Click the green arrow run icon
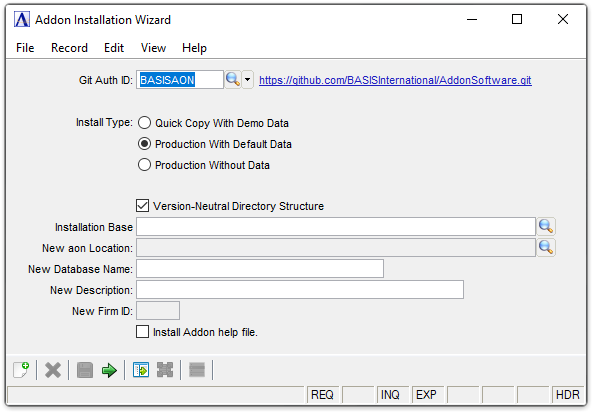 click(x=109, y=370)
